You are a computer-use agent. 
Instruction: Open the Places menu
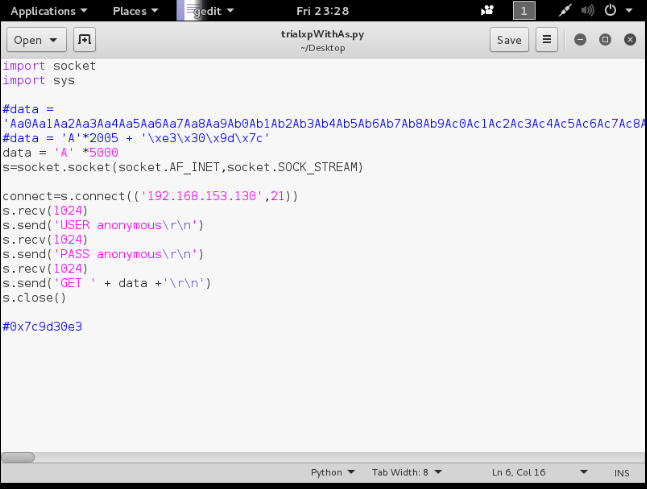pos(134,11)
